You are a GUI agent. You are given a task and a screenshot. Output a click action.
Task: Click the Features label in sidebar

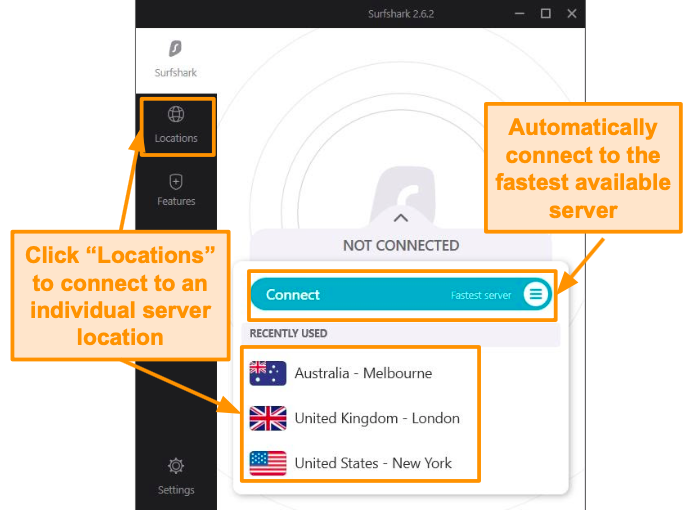176,201
